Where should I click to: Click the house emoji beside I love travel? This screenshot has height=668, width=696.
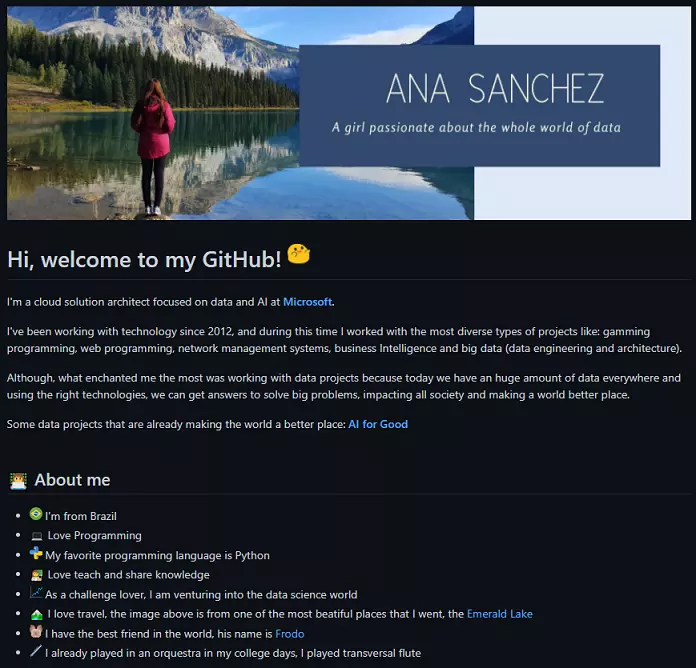click(36, 614)
